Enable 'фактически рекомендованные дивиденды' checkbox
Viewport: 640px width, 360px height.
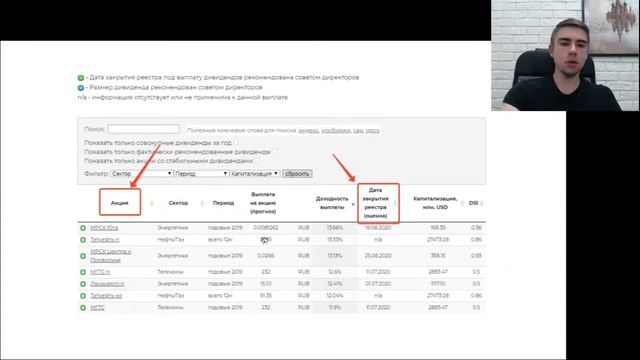(x=274, y=152)
